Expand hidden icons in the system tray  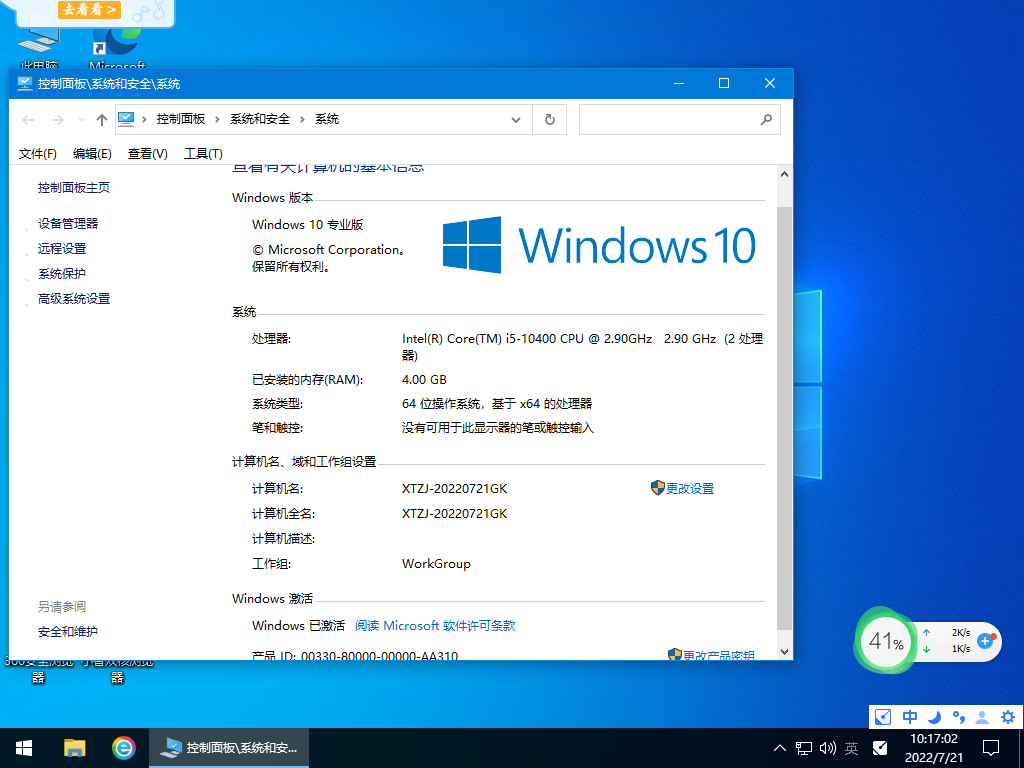pos(778,748)
